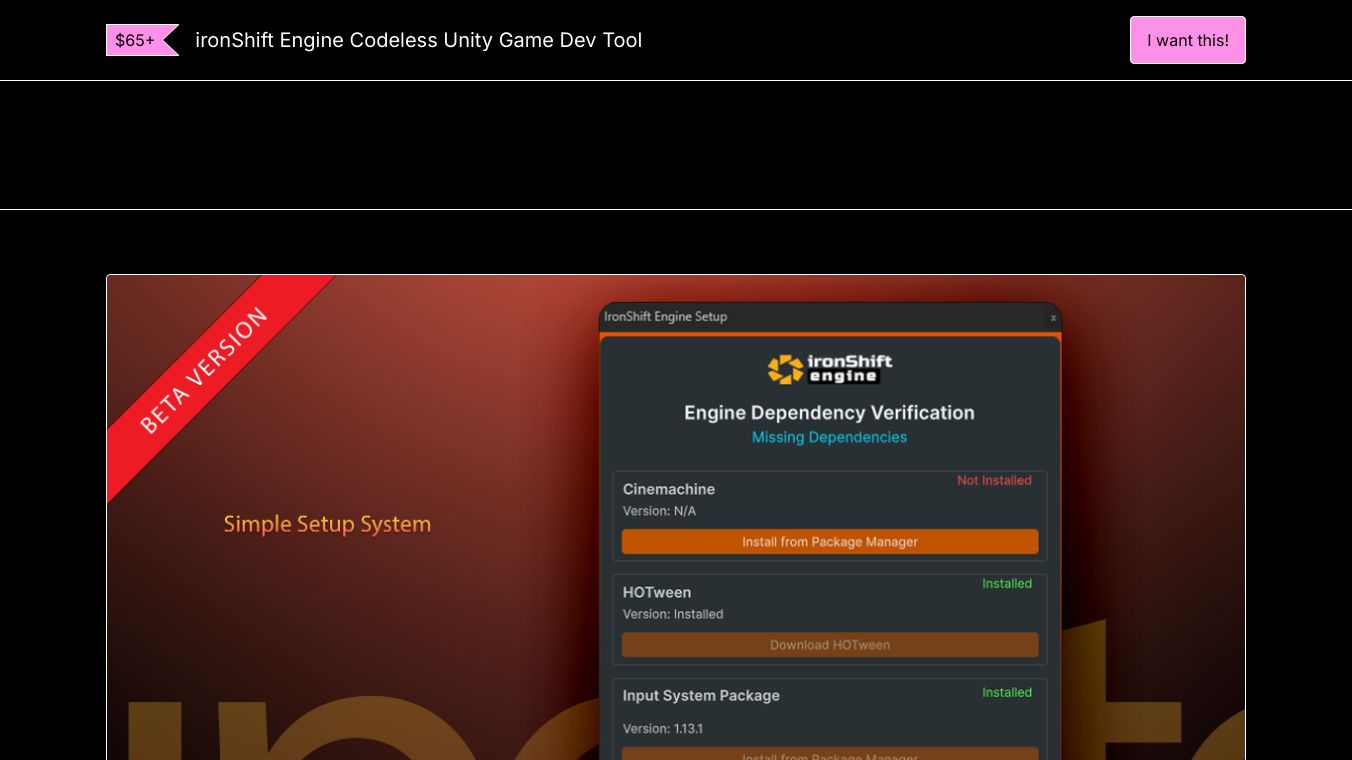Click the "Installed" status in the HOTween row
Viewport: 1352px width, 760px height.
1007,584
